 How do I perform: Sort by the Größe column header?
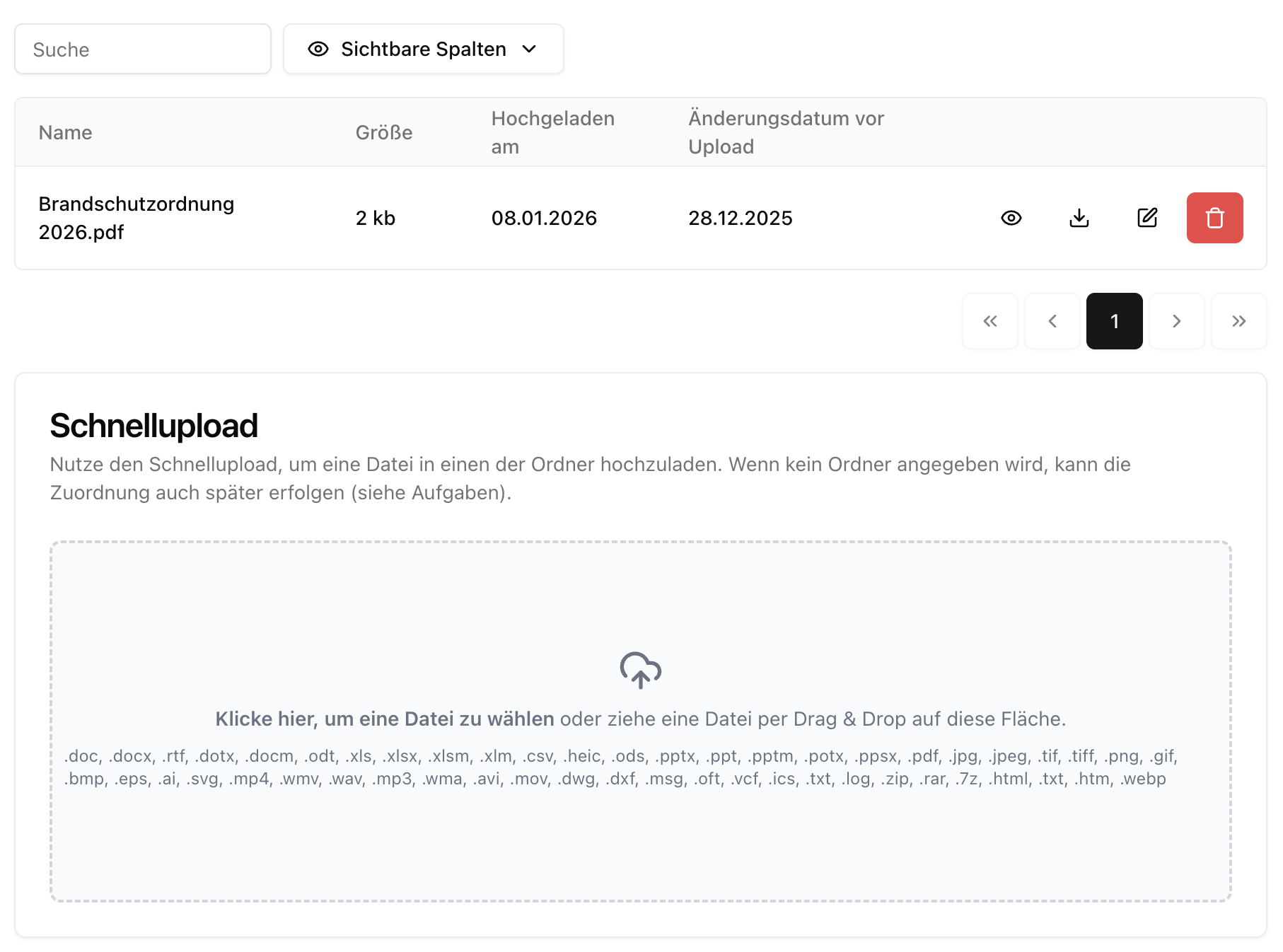tap(383, 132)
